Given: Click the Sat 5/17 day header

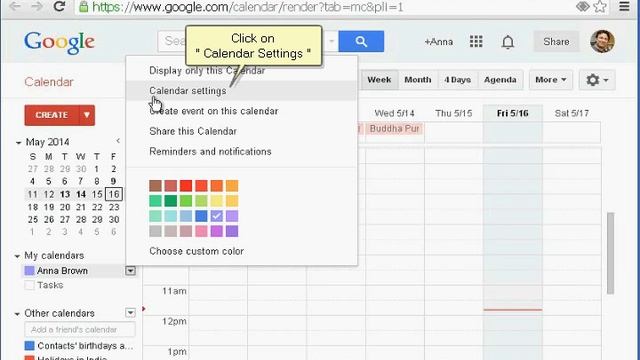Looking at the screenshot, I should coord(572,113).
